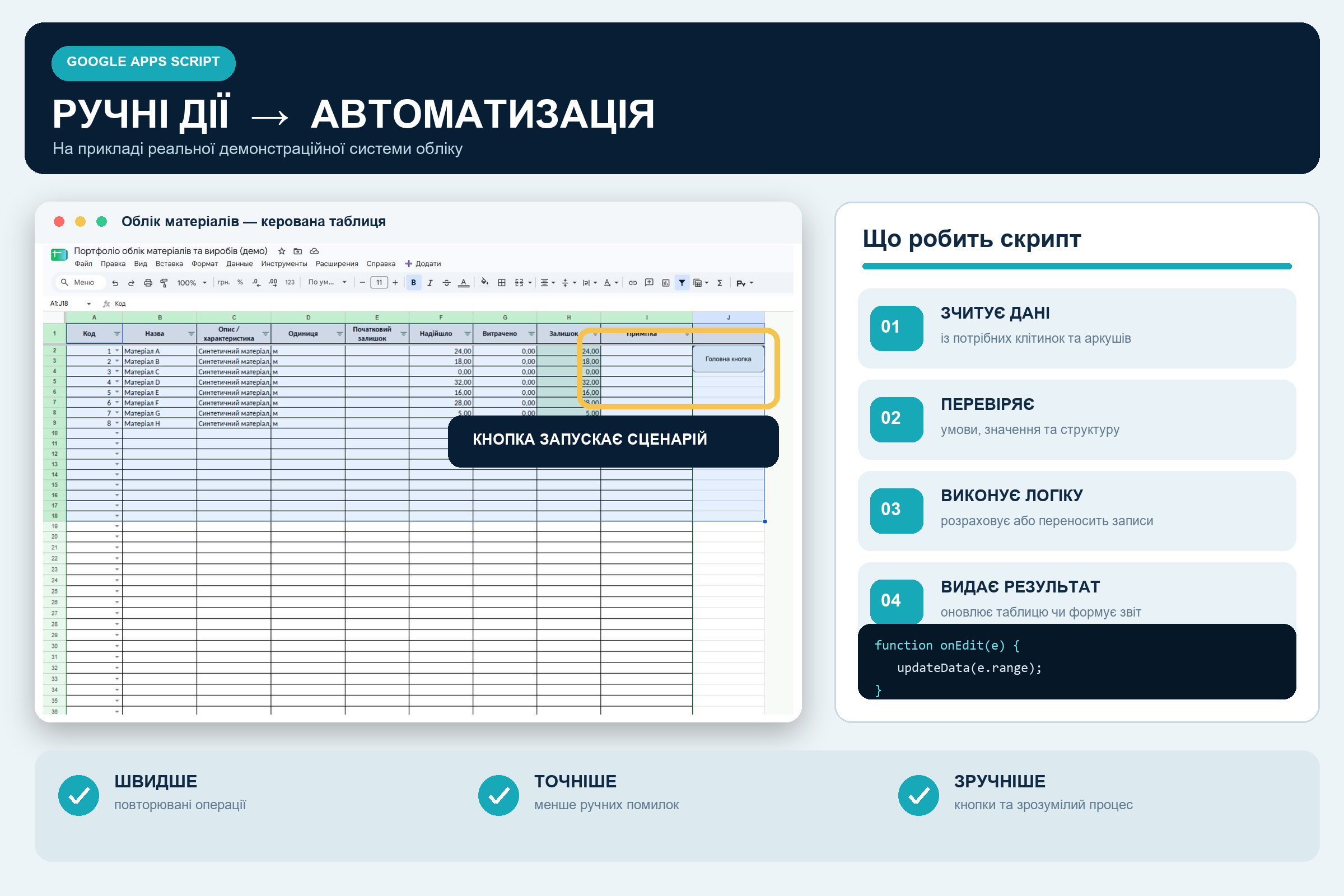Open the Расширения menu

[337, 264]
